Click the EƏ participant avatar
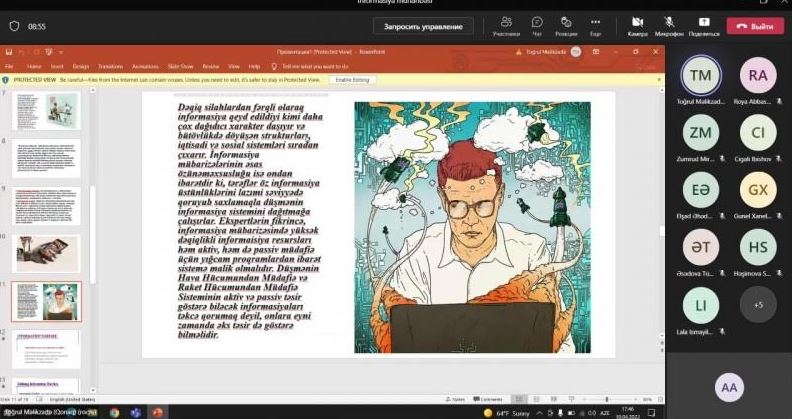 point(701,190)
